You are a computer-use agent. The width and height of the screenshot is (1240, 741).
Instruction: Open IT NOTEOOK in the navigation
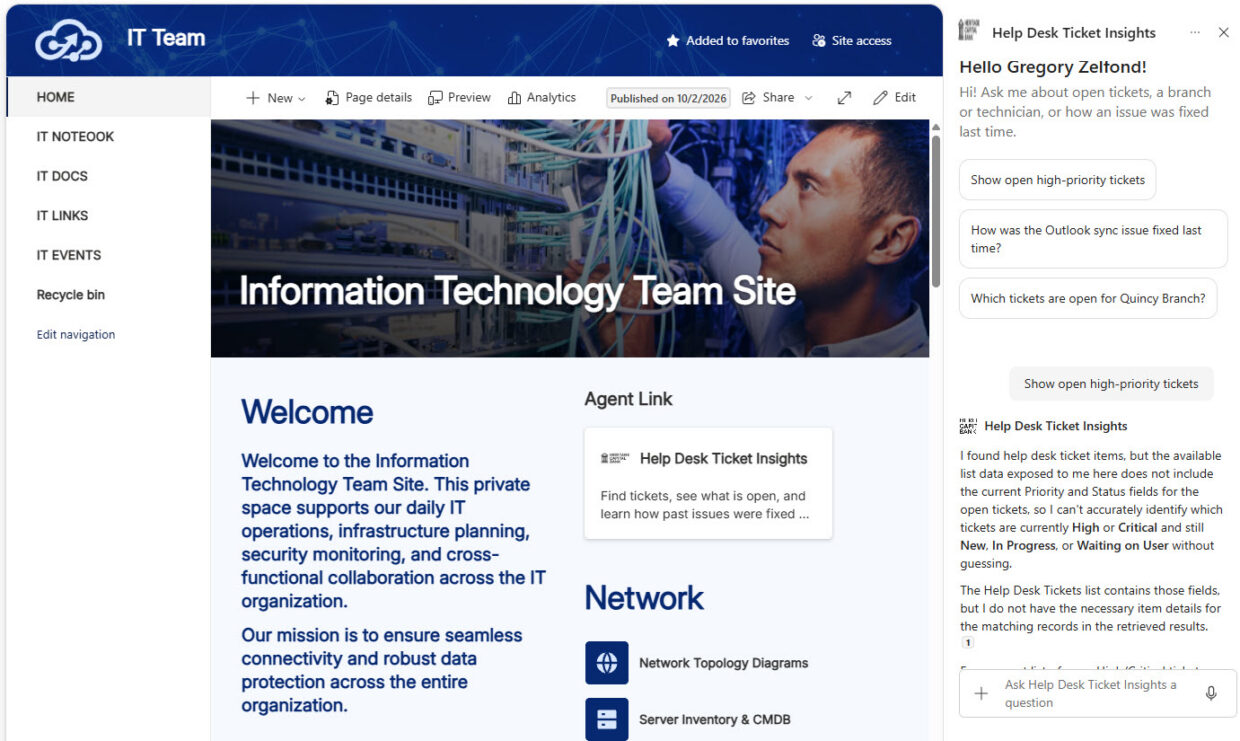[75, 137]
